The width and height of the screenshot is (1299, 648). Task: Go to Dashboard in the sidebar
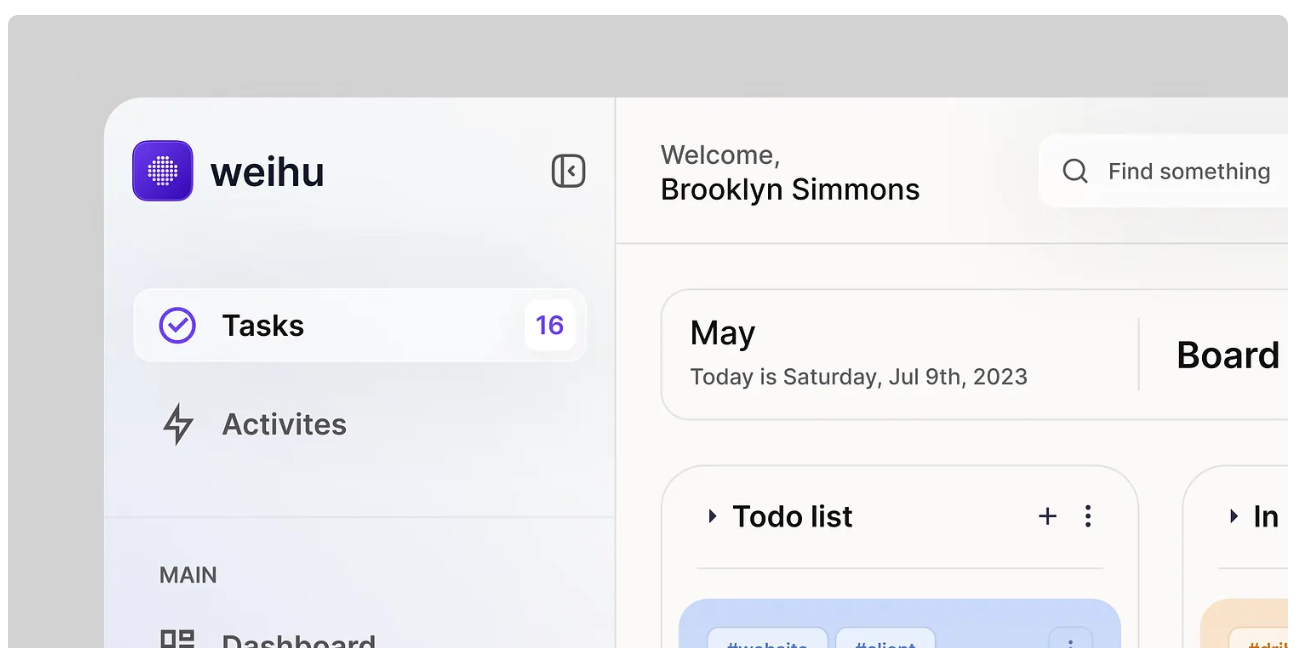[298, 640]
